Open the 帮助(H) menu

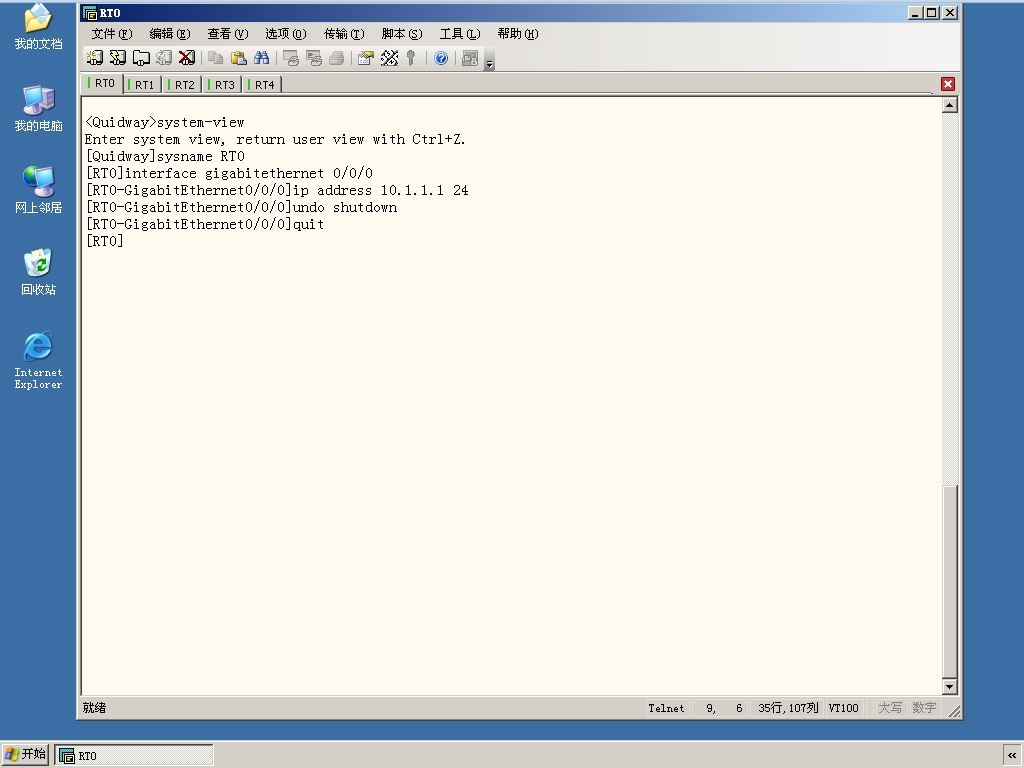(x=518, y=34)
